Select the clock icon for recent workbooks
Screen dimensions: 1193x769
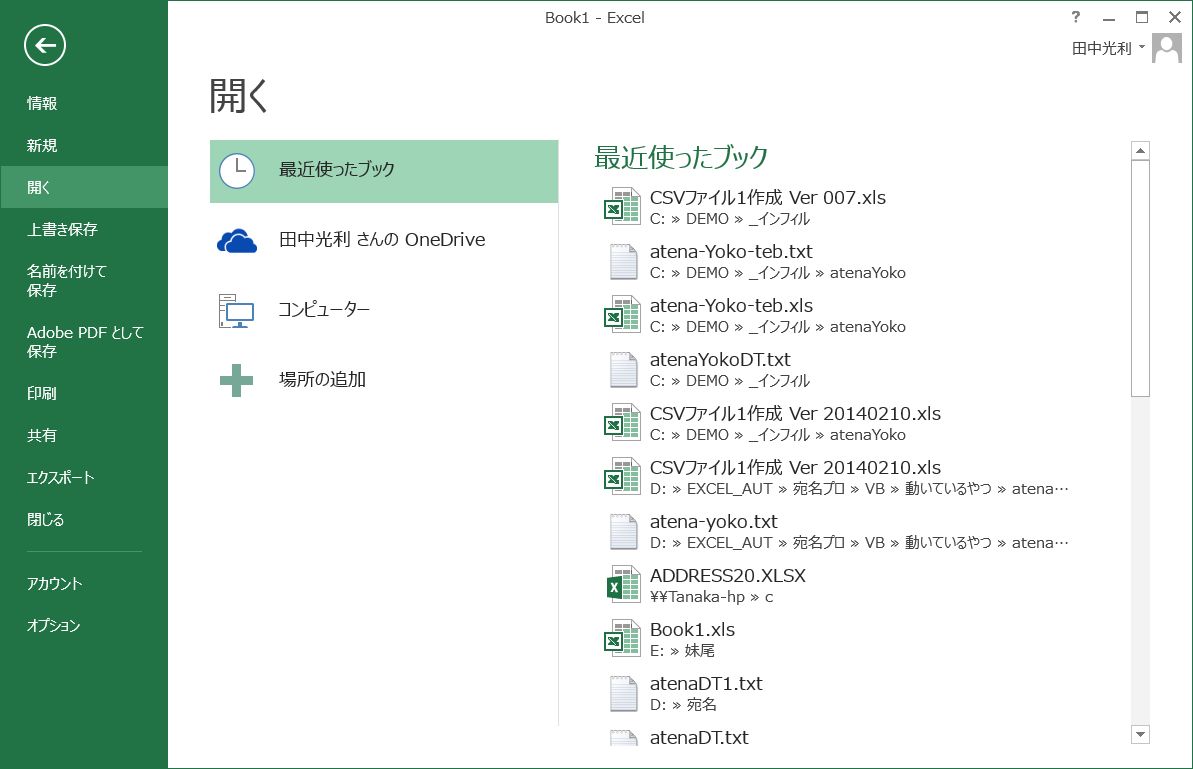point(237,171)
